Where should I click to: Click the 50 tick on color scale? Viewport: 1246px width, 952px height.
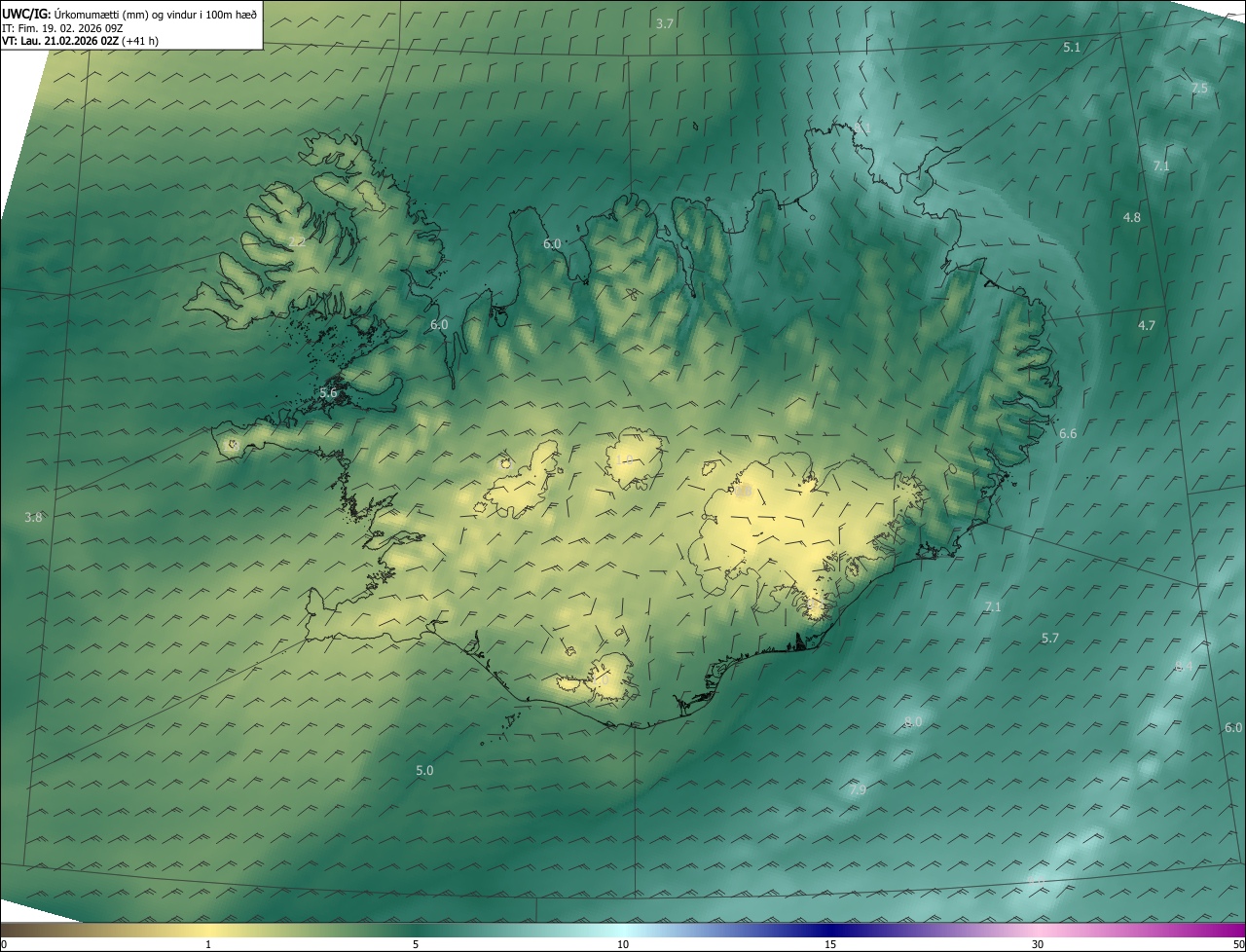click(x=1238, y=944)
